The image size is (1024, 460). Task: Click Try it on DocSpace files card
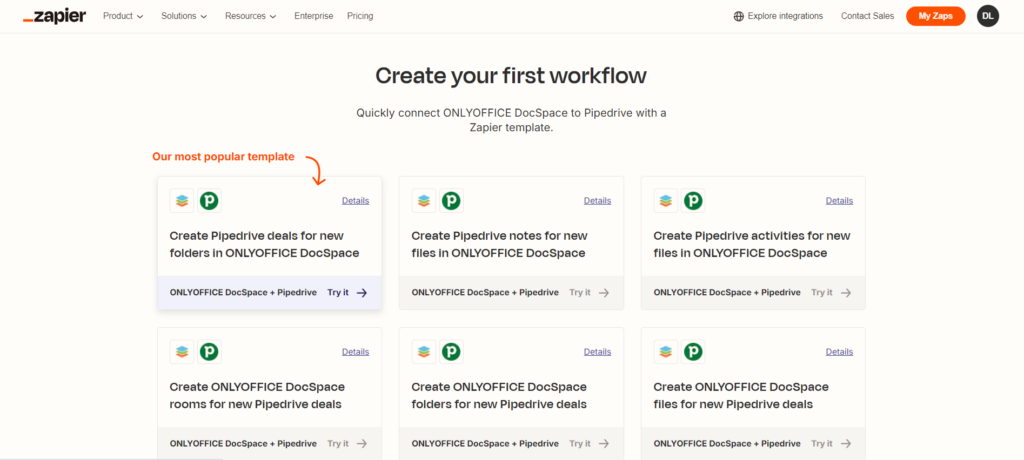tap(822, 444)
